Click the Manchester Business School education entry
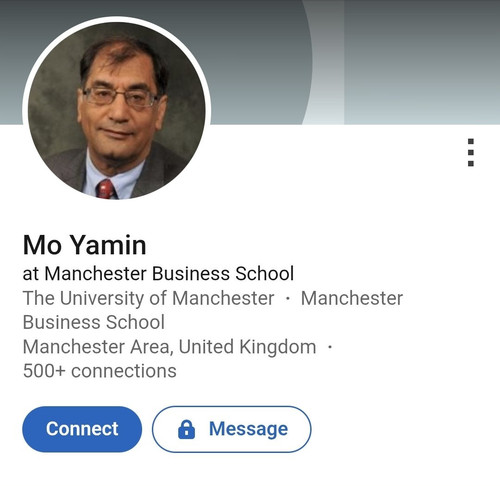 point(213,310)
